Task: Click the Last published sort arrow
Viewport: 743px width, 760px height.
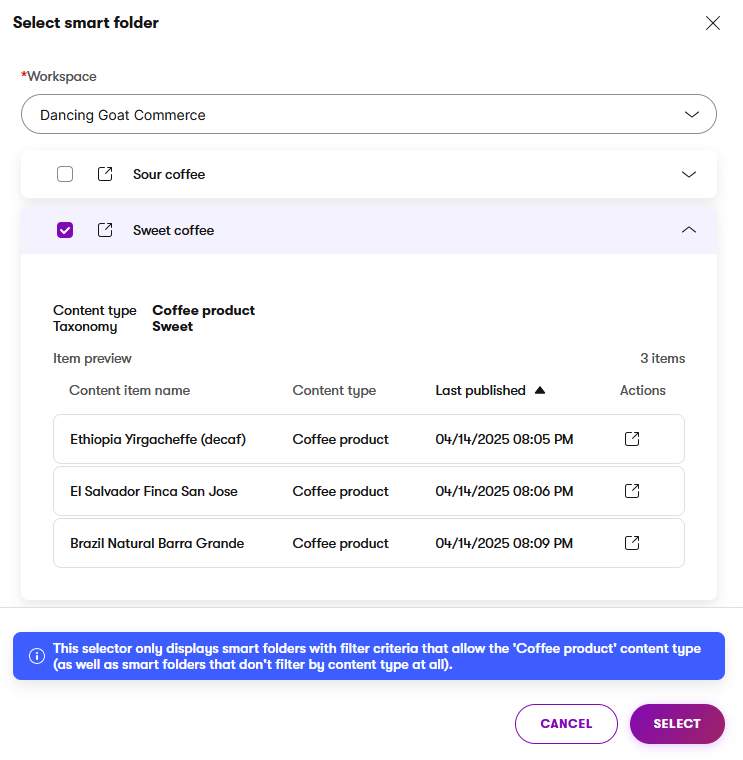Action: point(540,391)
